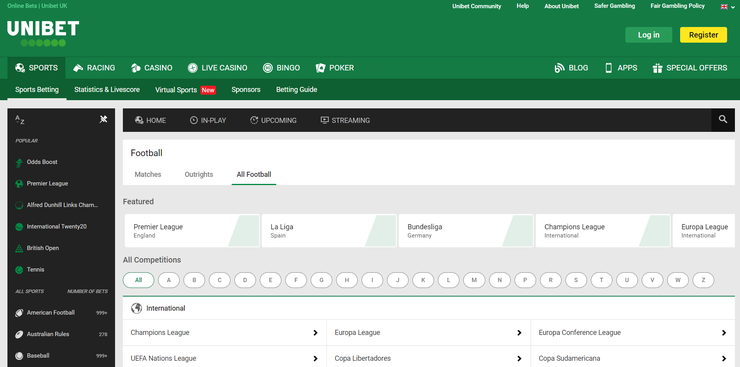Filter competitions by letter S
Screen dimensions: 740x367
[x=576, y=280]
